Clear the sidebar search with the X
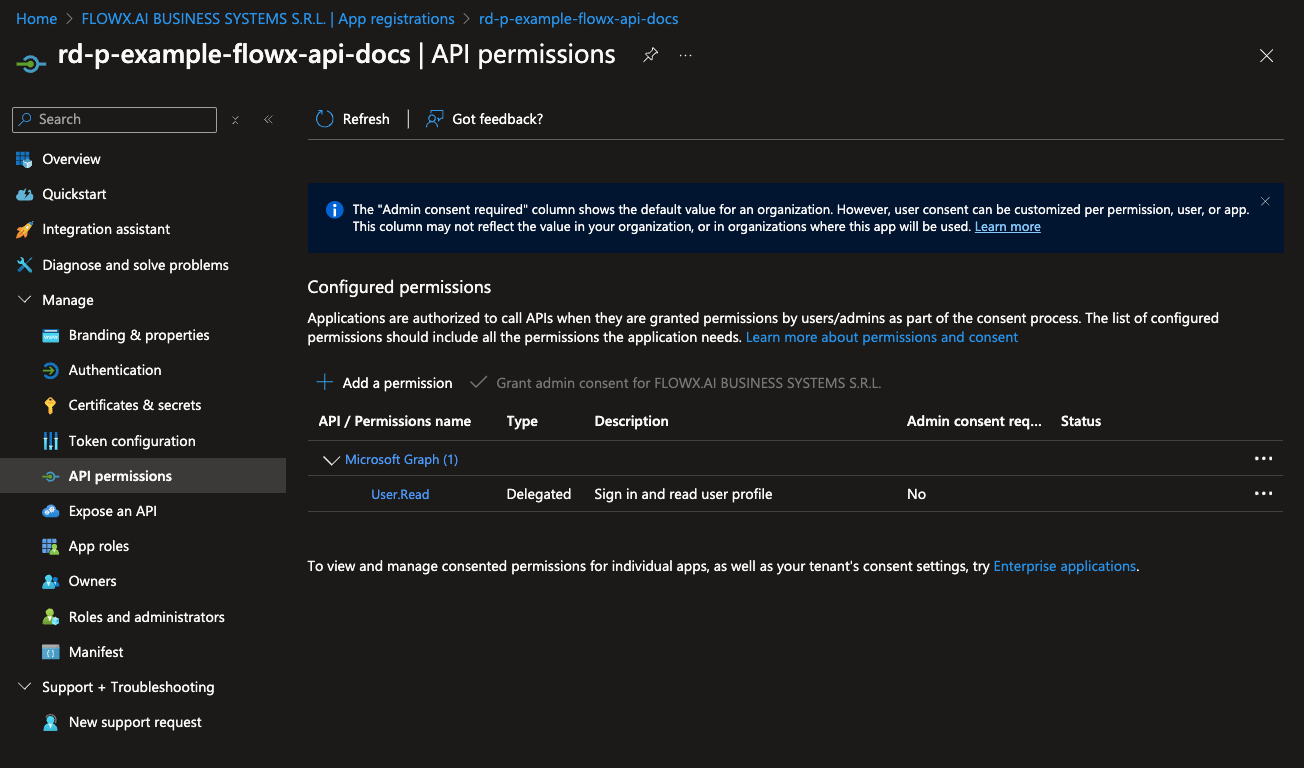The width and height of the screenshot is (1304, 768). point(235,120)
